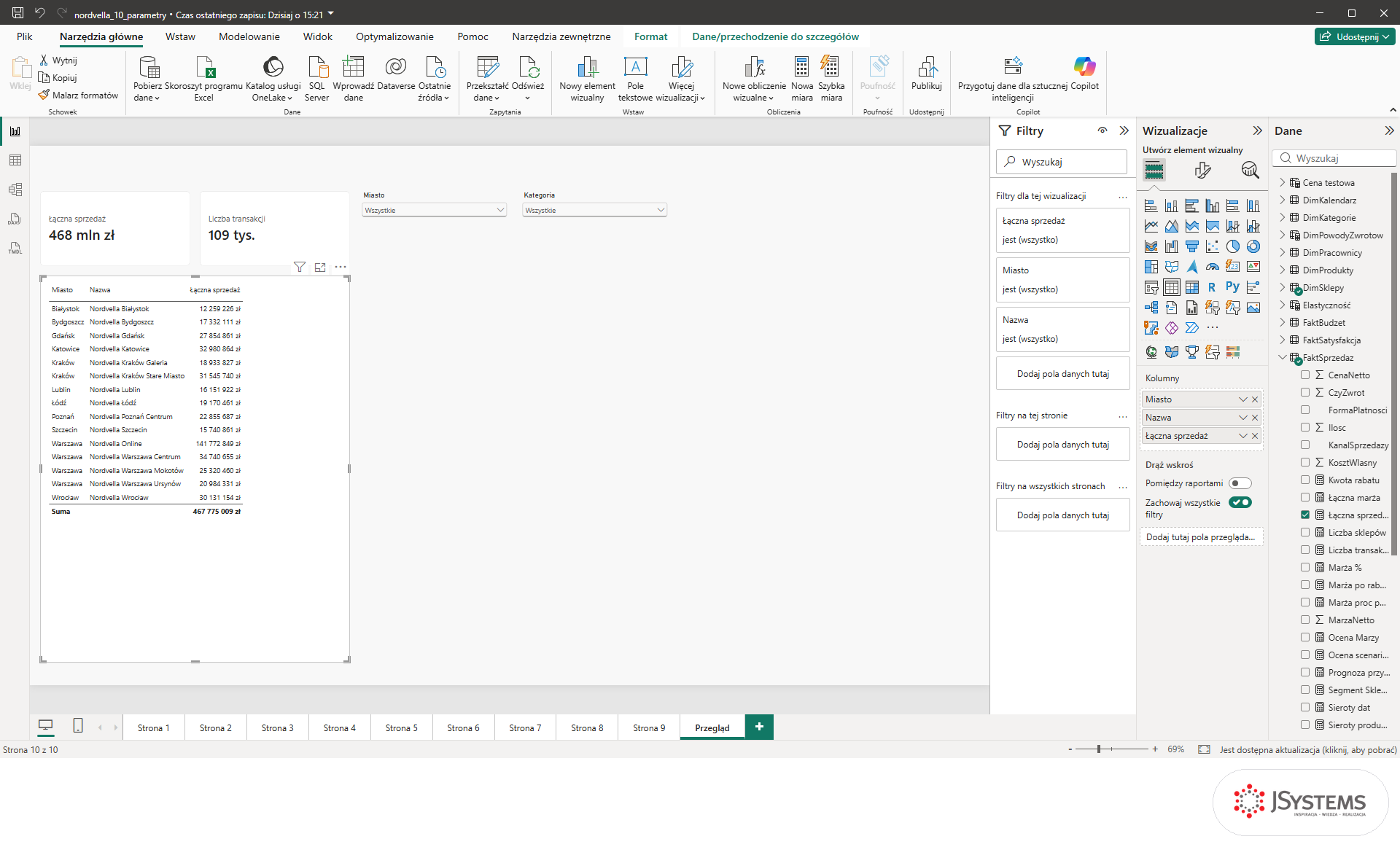The image size is (1400, 847).
Task: Open the Kategoria slicer dropdown
Action: click(x=594, y=210)
